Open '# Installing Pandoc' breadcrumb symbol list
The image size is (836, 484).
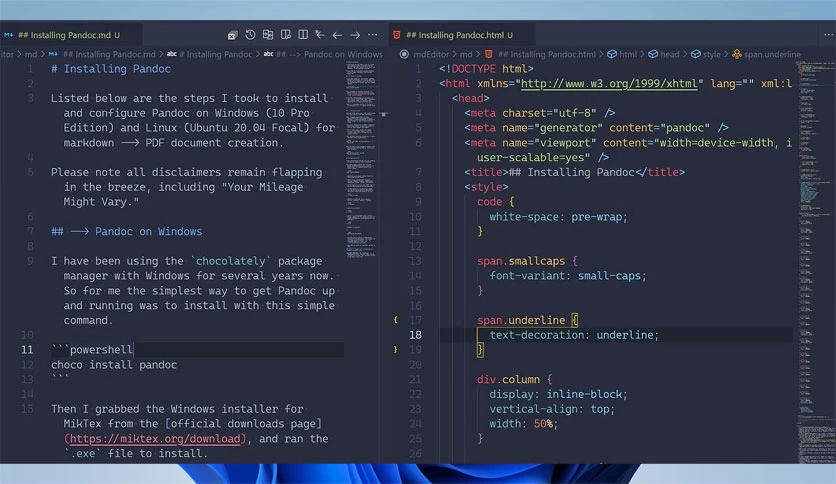click(216, 54)
